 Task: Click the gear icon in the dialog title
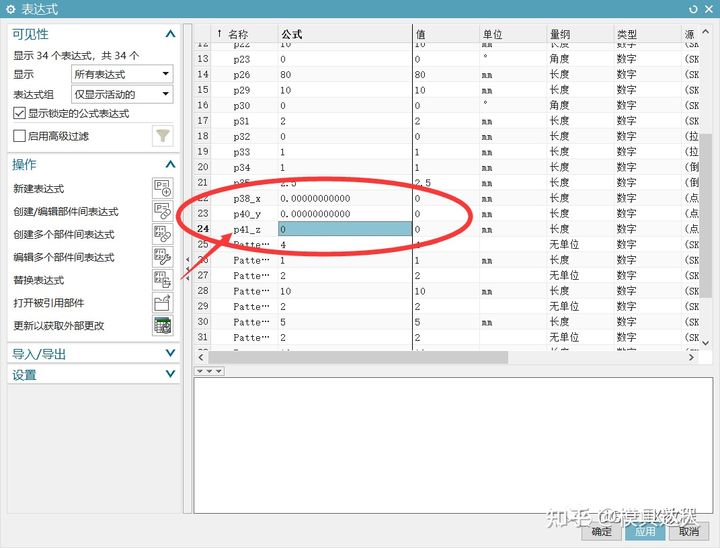pos(11,9)
